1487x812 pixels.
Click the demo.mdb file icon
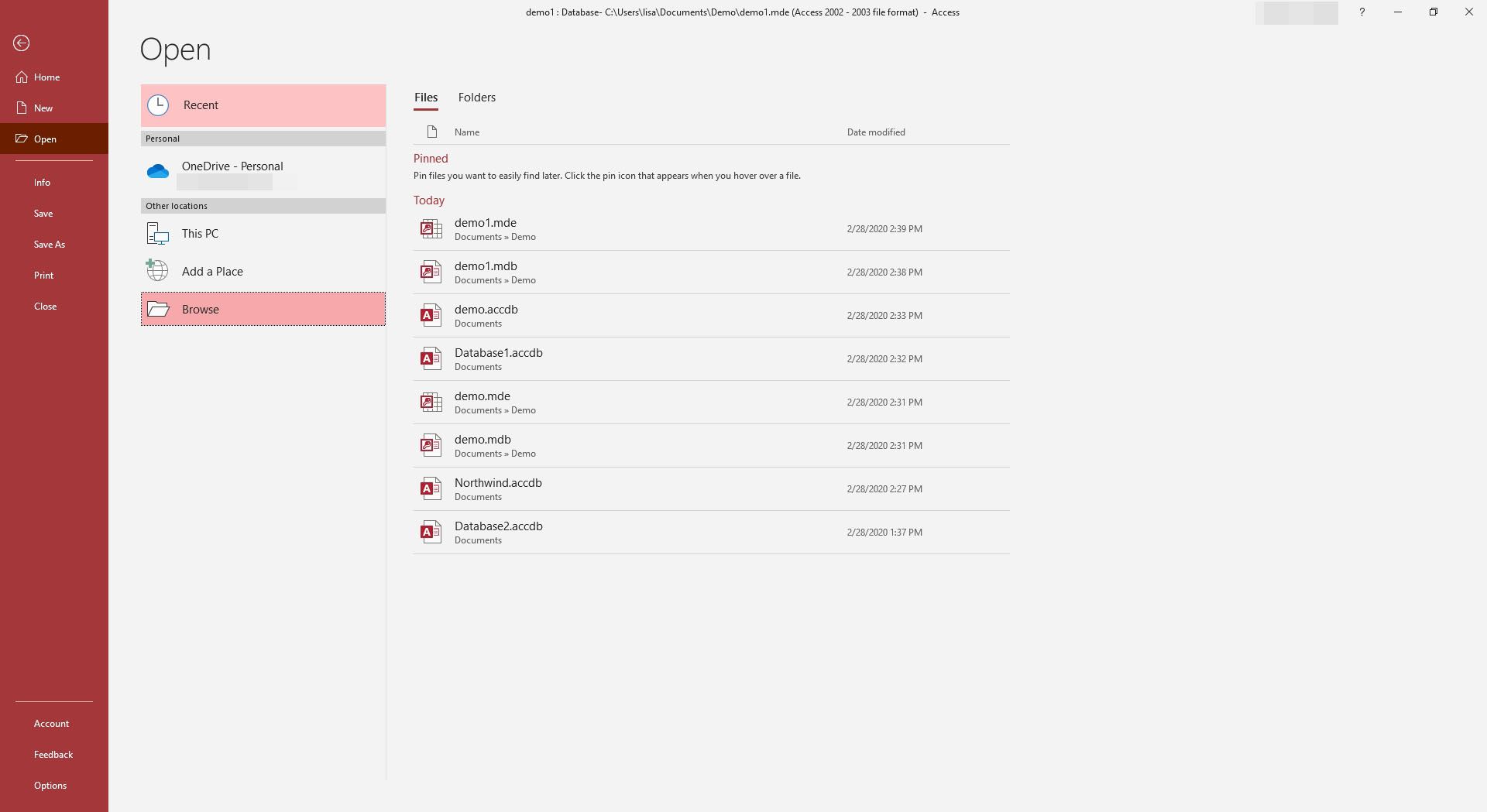point(431,446)
